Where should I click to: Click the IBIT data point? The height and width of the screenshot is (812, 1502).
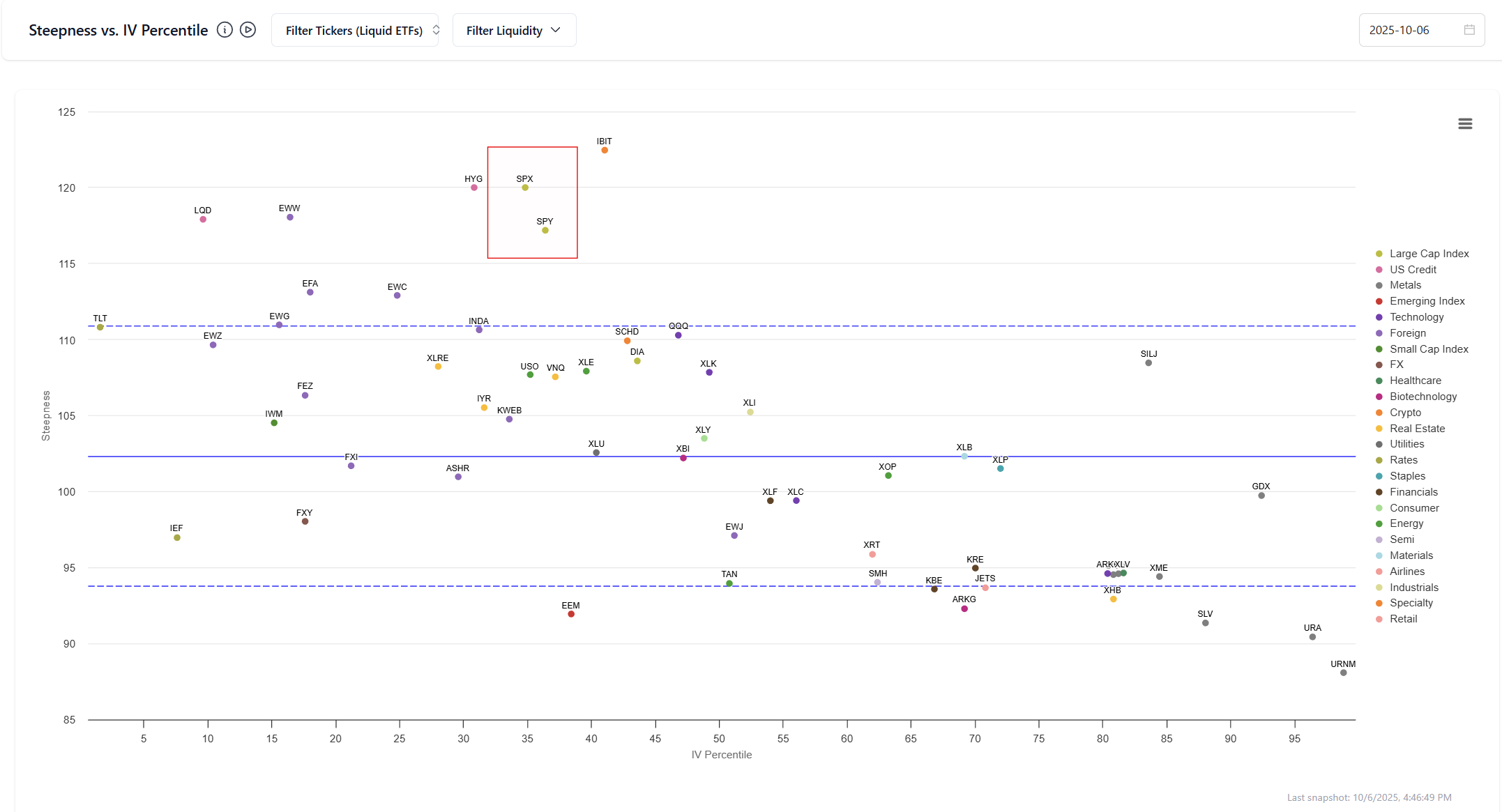pyautogui.click(x=605, y=151)
